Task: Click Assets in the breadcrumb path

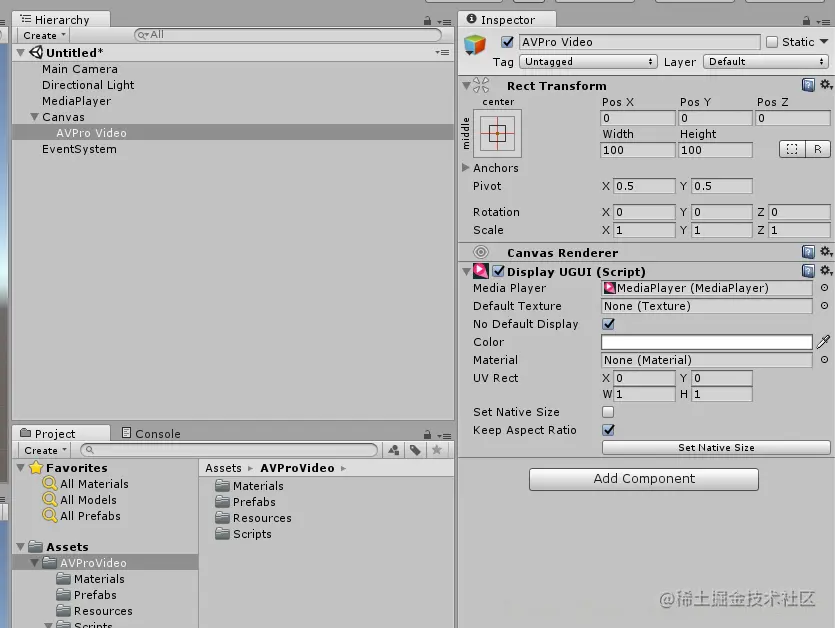Action: point(223,468)
